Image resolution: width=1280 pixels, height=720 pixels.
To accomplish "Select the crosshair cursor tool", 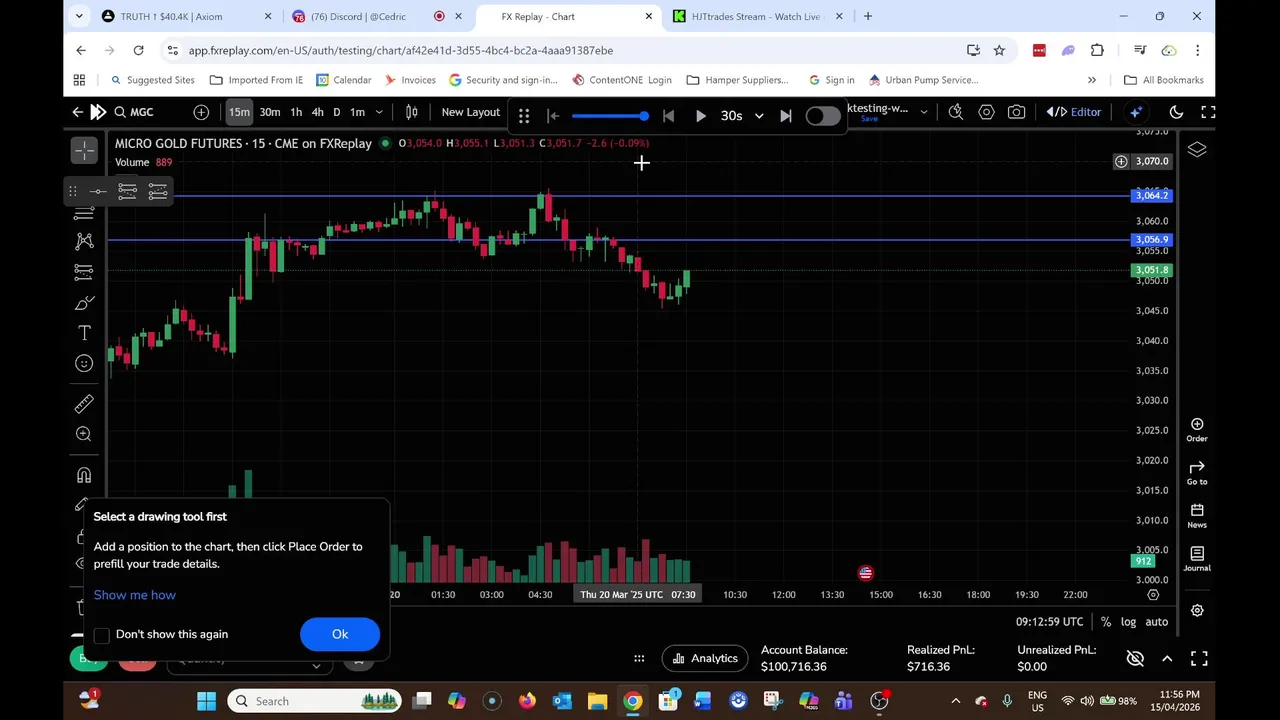I will tap(84, 150).
